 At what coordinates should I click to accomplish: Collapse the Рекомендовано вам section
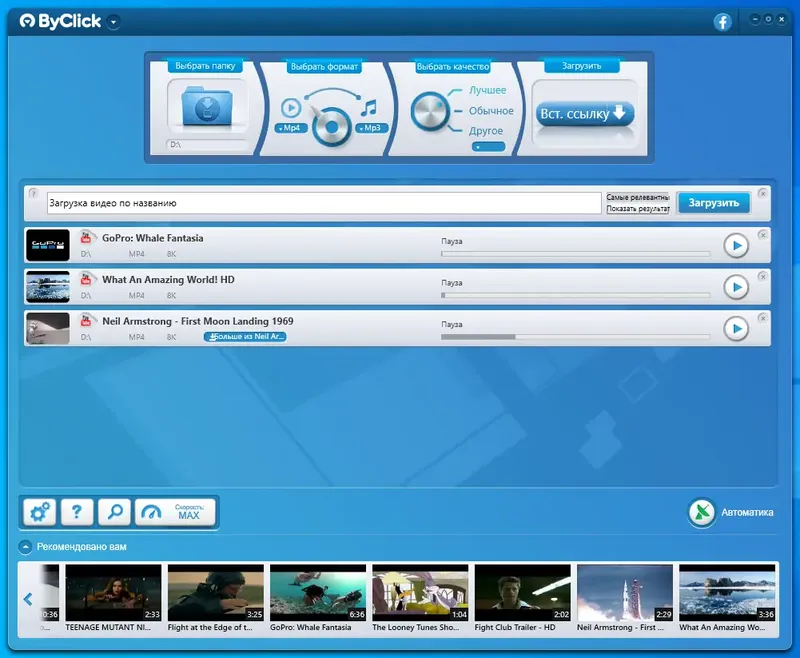click(x=25, y=547)
